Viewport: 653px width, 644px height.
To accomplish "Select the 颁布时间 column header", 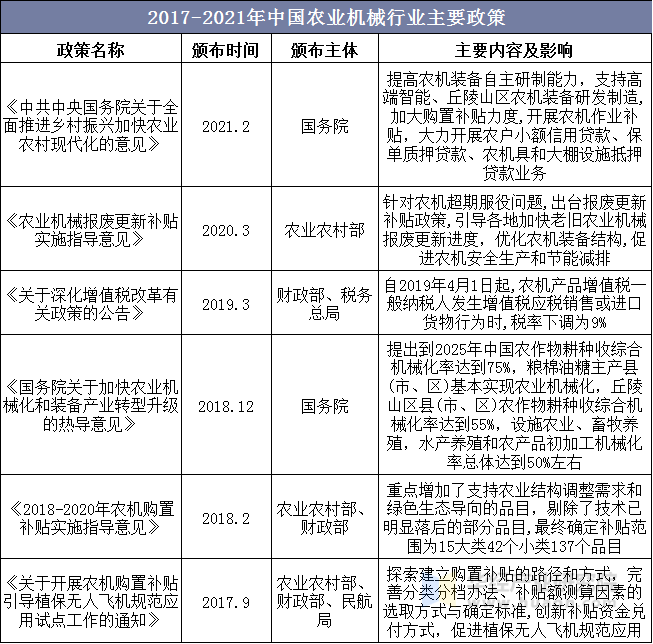I will click(226, 49).
